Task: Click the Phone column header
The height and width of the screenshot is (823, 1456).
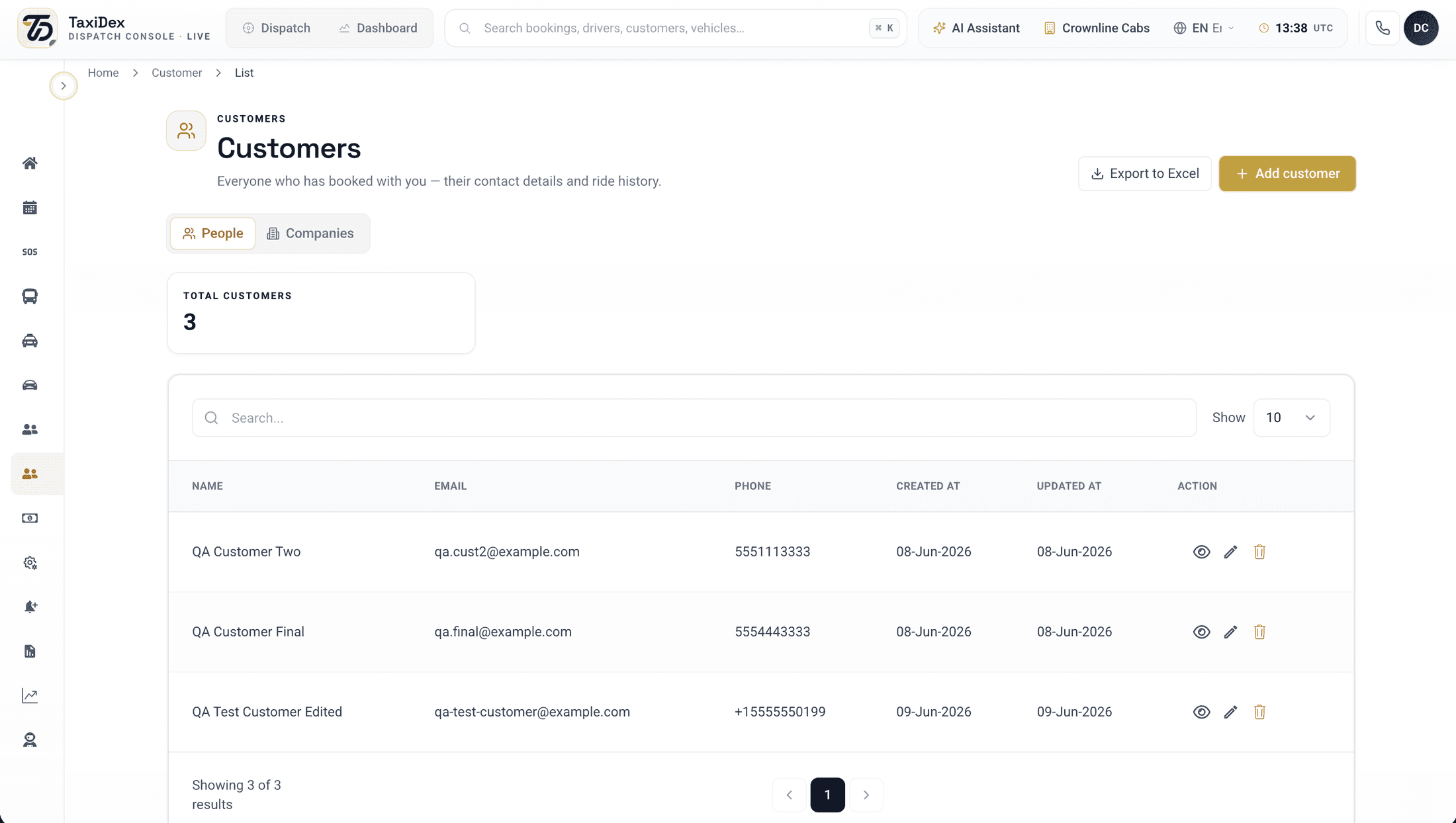Action: coord(752,486)
